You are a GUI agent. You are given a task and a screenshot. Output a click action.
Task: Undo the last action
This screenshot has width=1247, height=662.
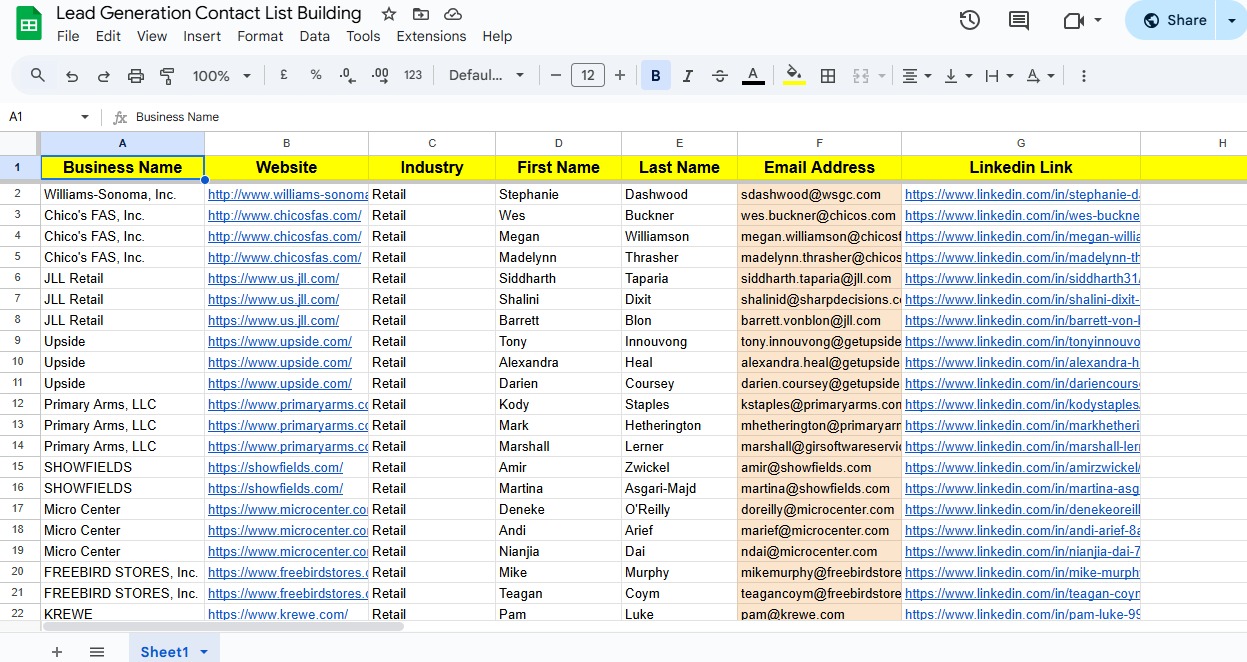click(72, 75)
